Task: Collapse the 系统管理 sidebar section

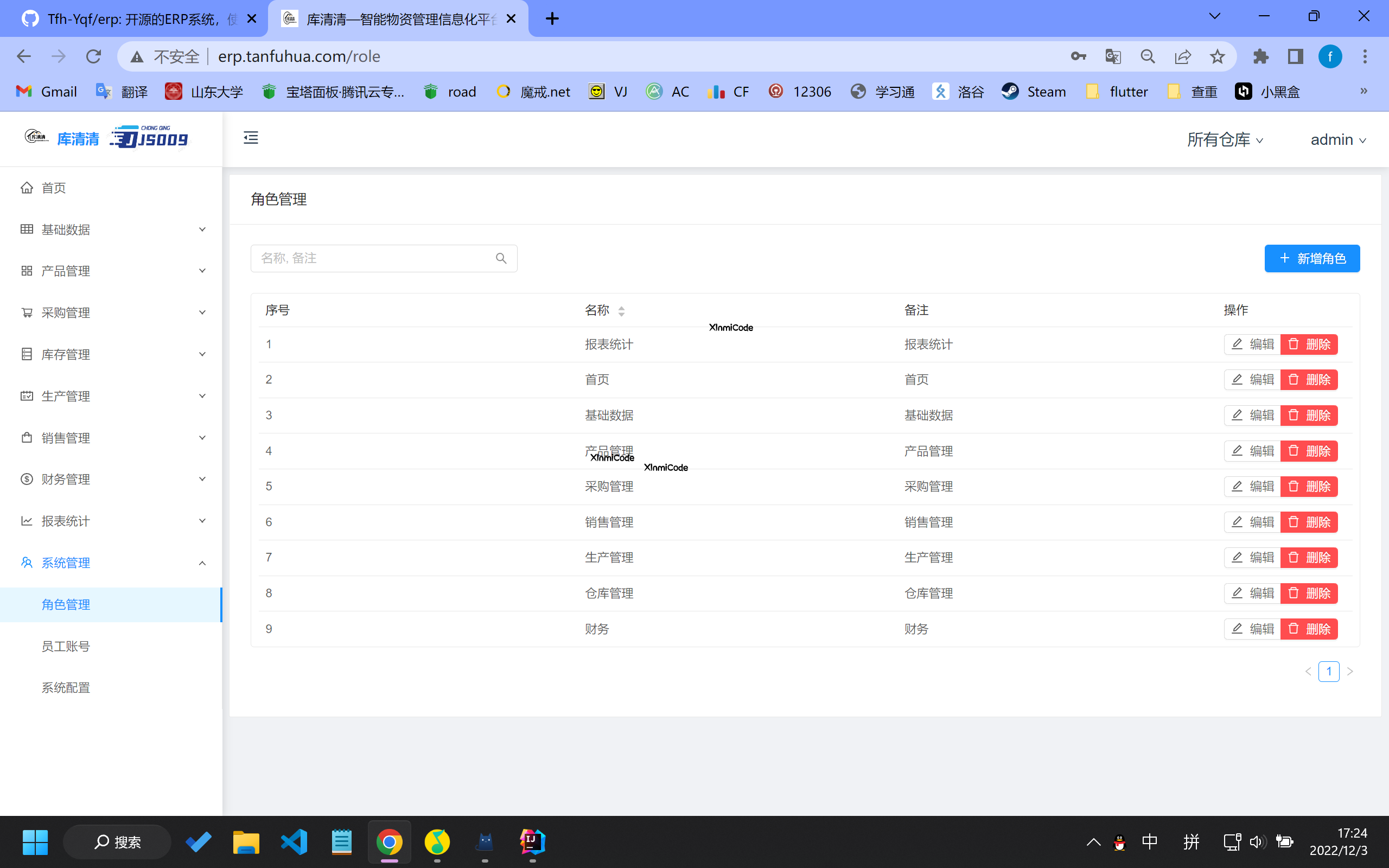Action: click(x=65, y=563)
